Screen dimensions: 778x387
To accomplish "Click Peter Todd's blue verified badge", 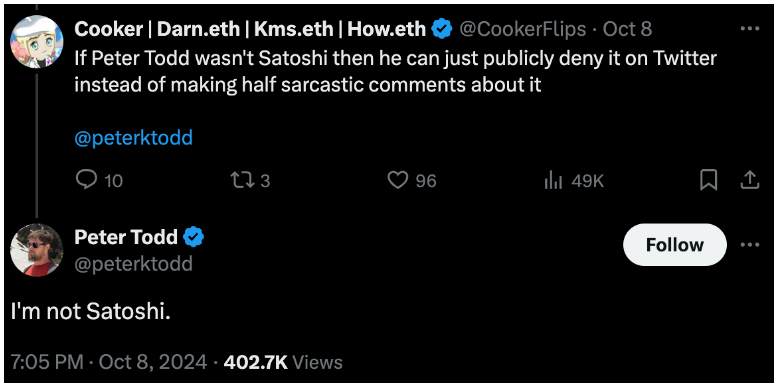I will [x=194, y=237].
